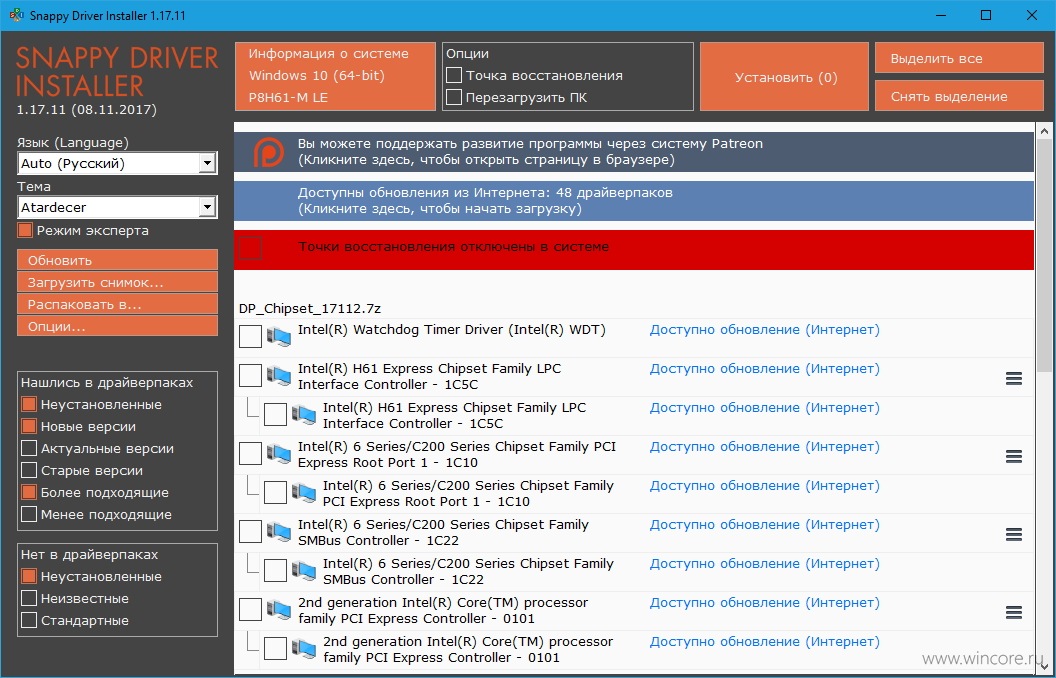Viewport: 1056px width, 678px height.
Task: Enable Менее подходящие filter checkbox
Action: (29, 514)
